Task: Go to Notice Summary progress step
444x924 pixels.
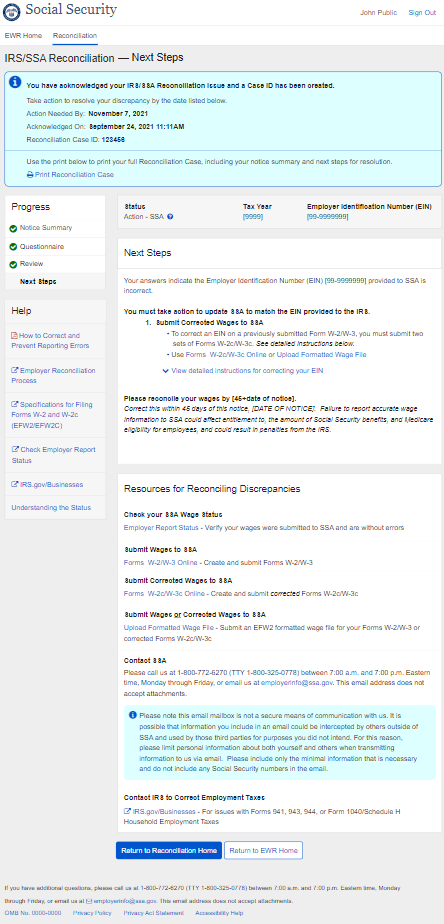Action: (45, 228)
